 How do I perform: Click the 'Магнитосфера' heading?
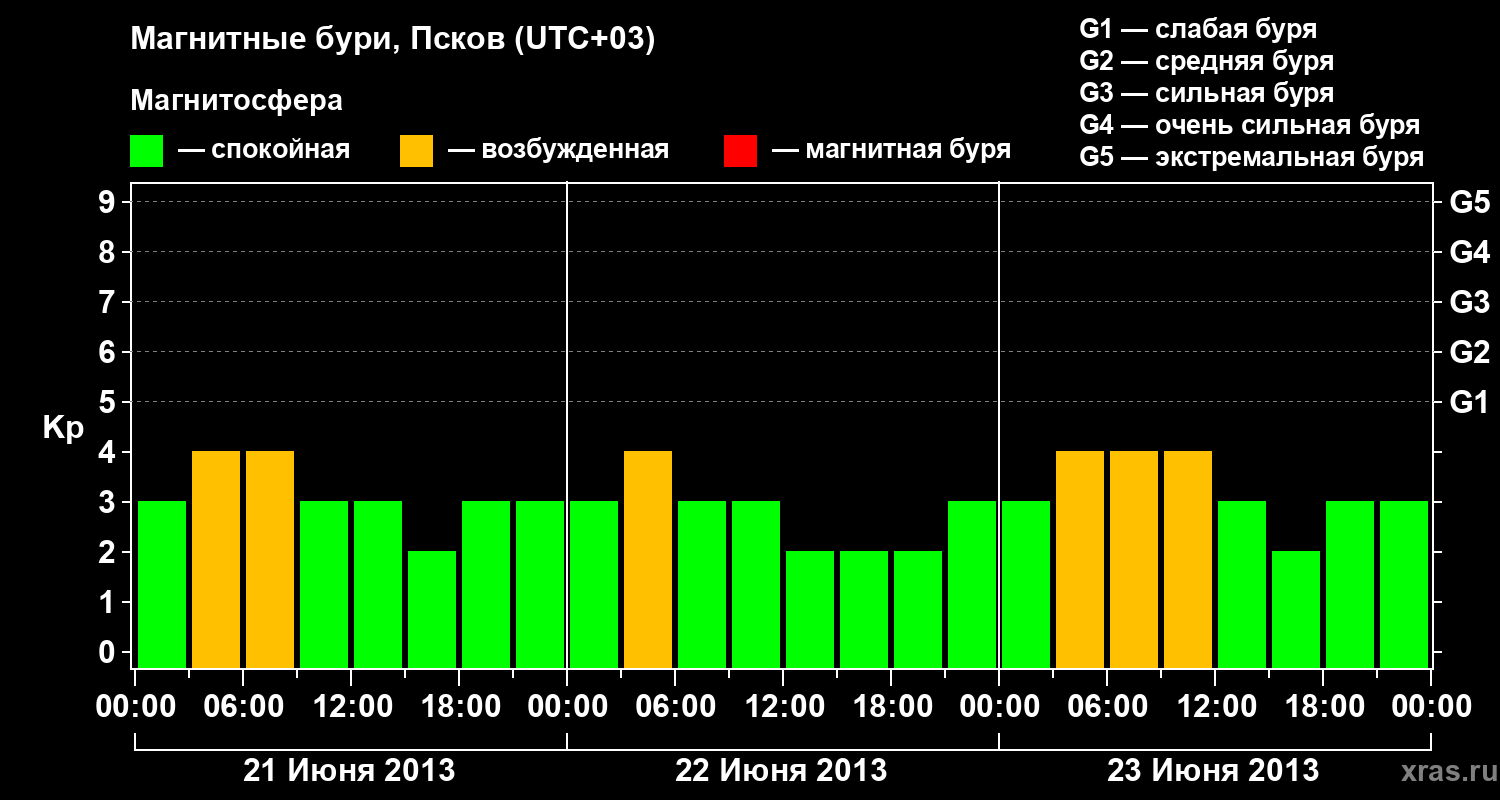pyautogui.click(x=237, y=101)
